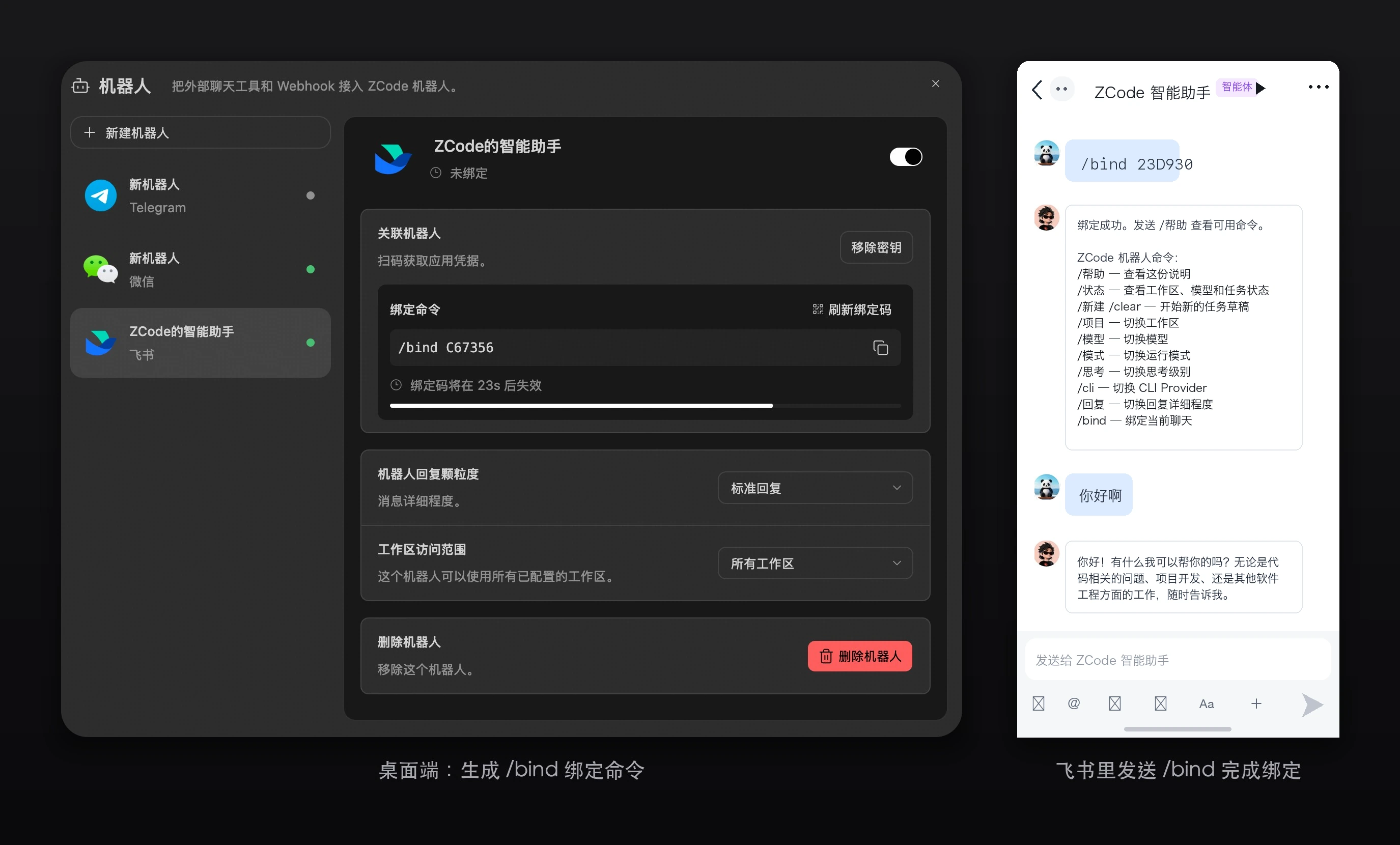Select the Telegram 新机器人 entry
The height and width of the screenshot is (845, 1400).
[x=201, y=195]
